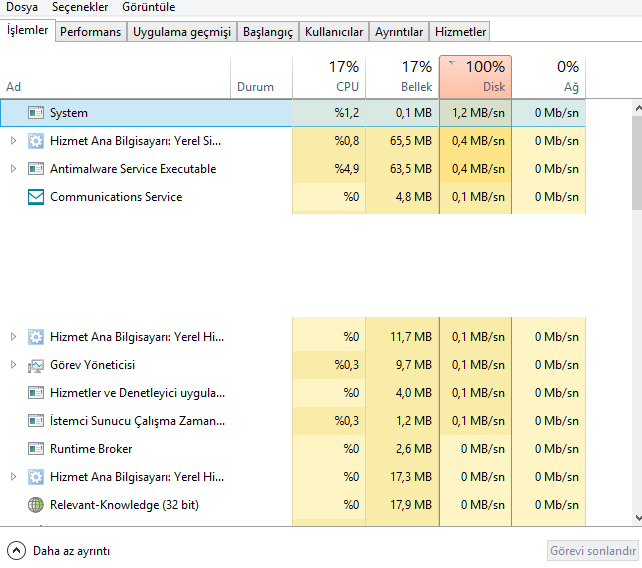
Task: Sort by the 17% CPU column header
Action: point(329,78)
